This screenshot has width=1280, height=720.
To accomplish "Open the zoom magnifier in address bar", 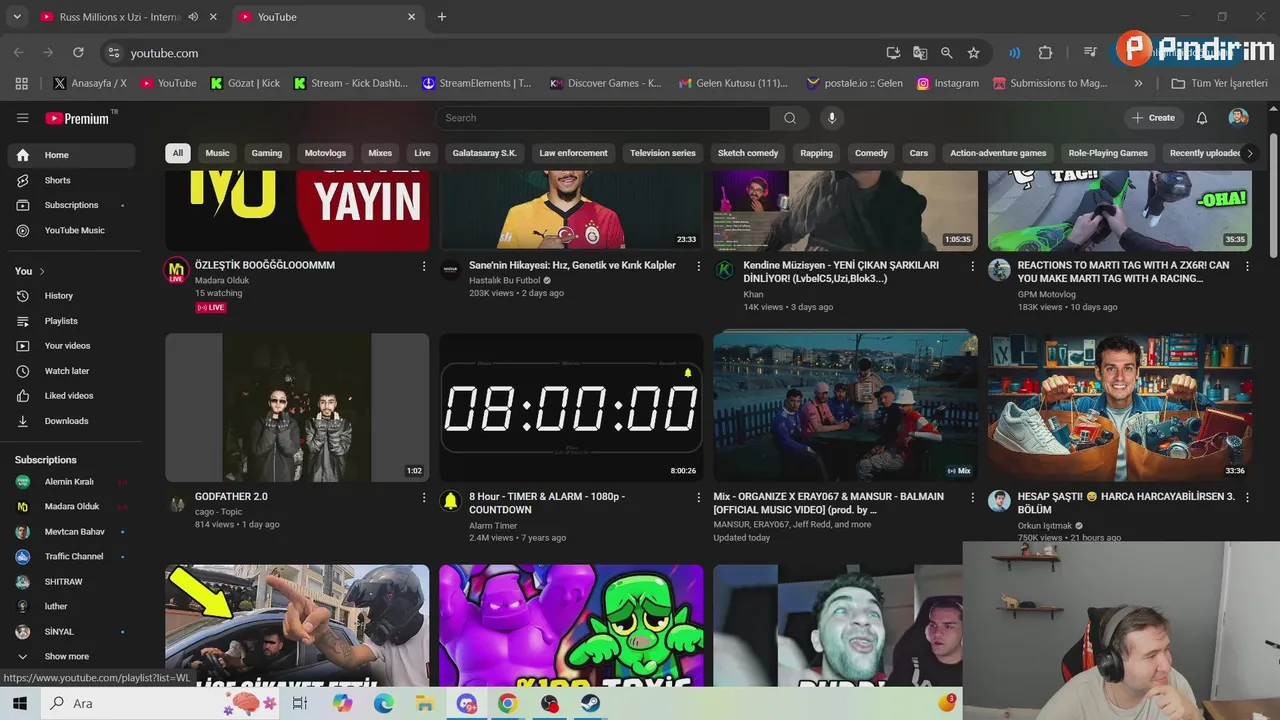I will [x=946, y=53].
